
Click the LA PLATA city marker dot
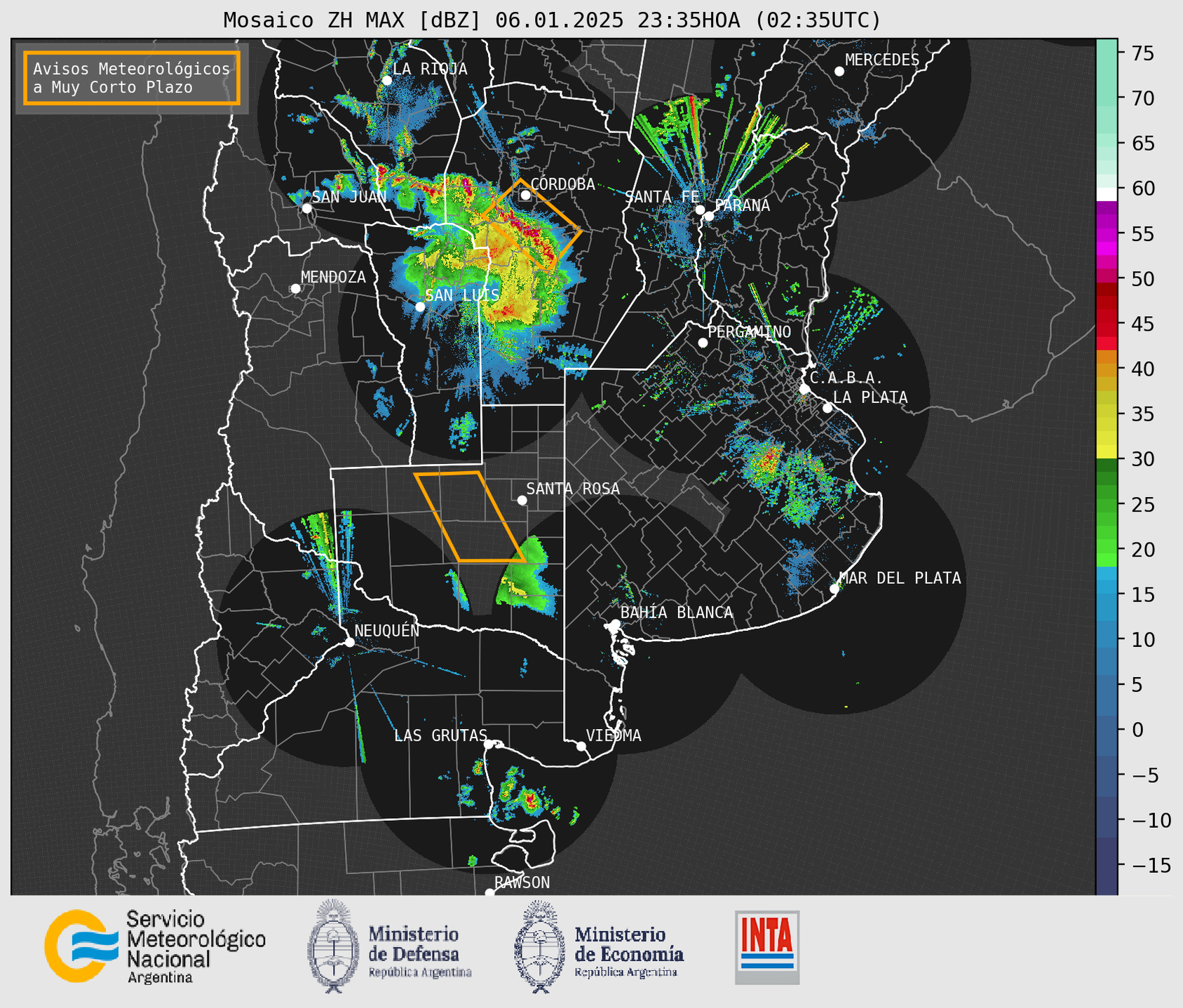click(827, 408)
